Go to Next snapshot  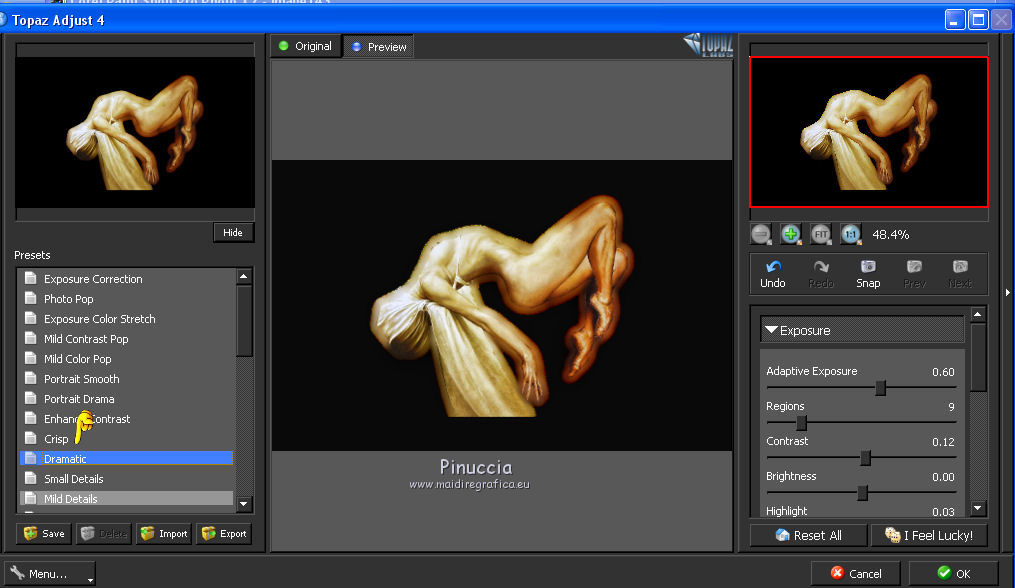point(960,275)
